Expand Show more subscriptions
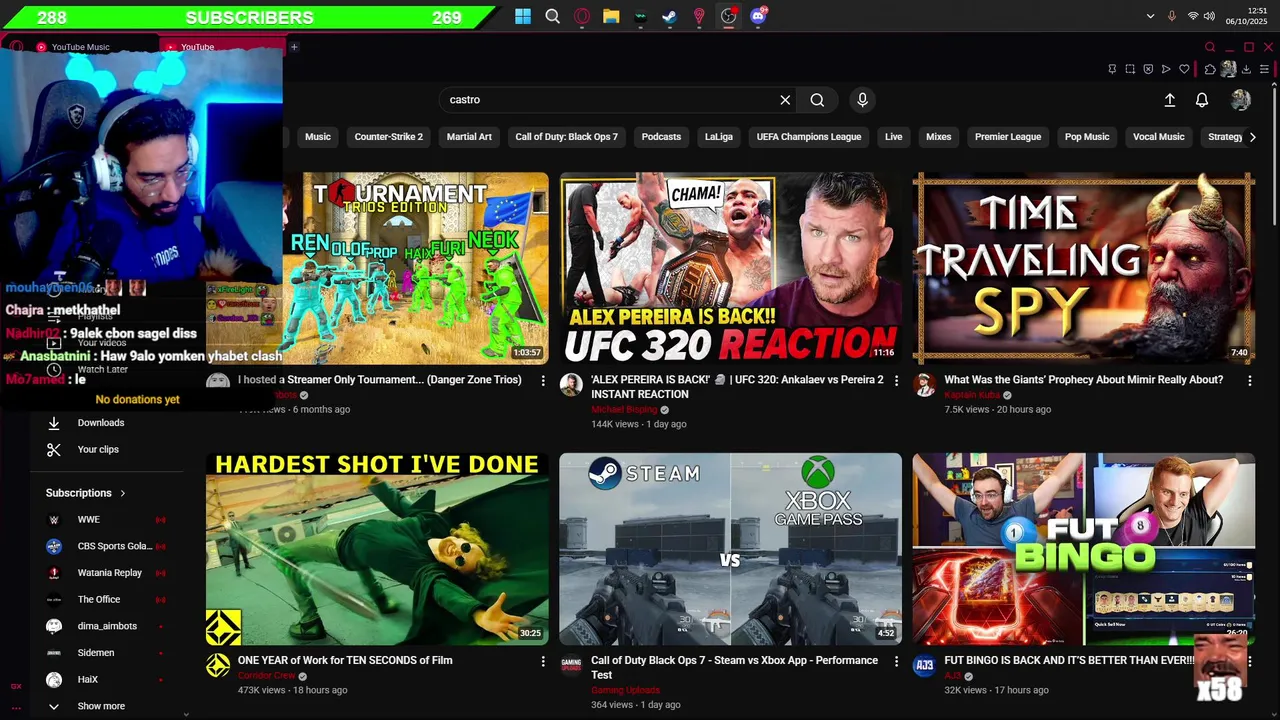 point(101,706)
